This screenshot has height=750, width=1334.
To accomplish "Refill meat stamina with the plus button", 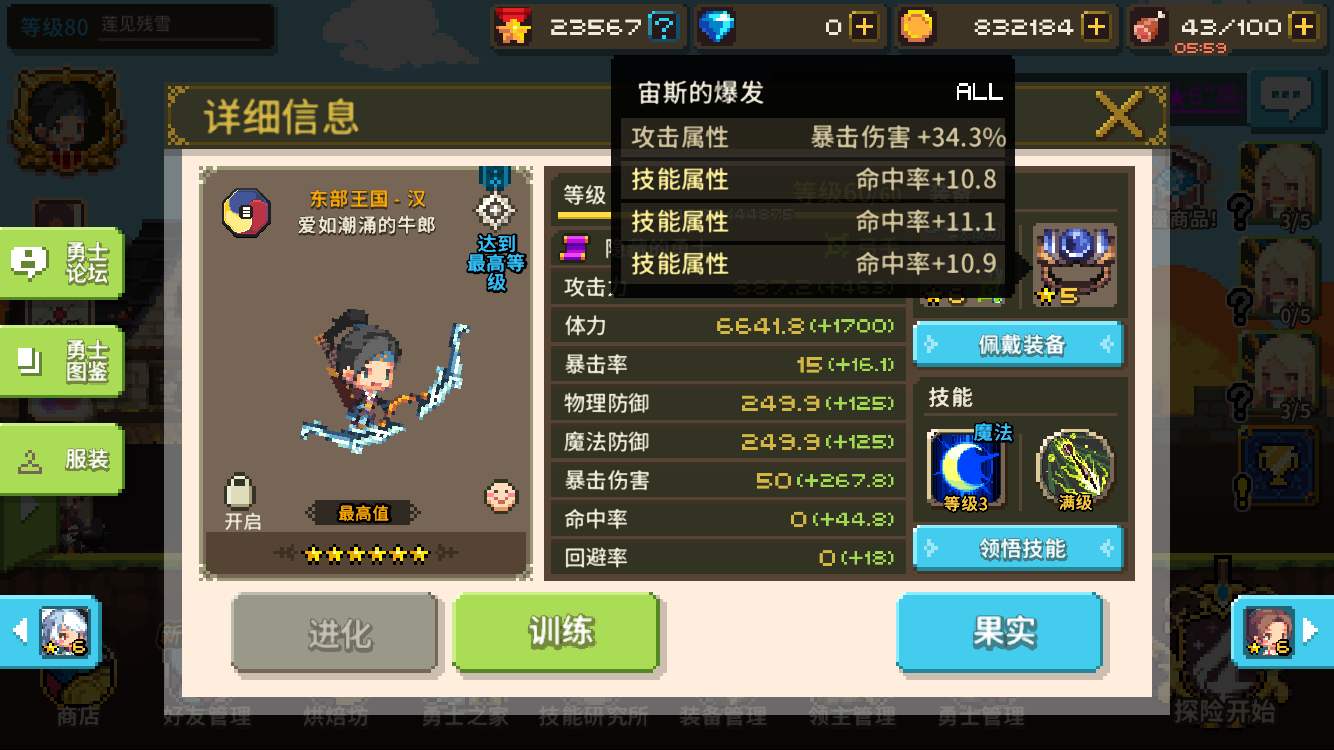I will pos(1303,27).
